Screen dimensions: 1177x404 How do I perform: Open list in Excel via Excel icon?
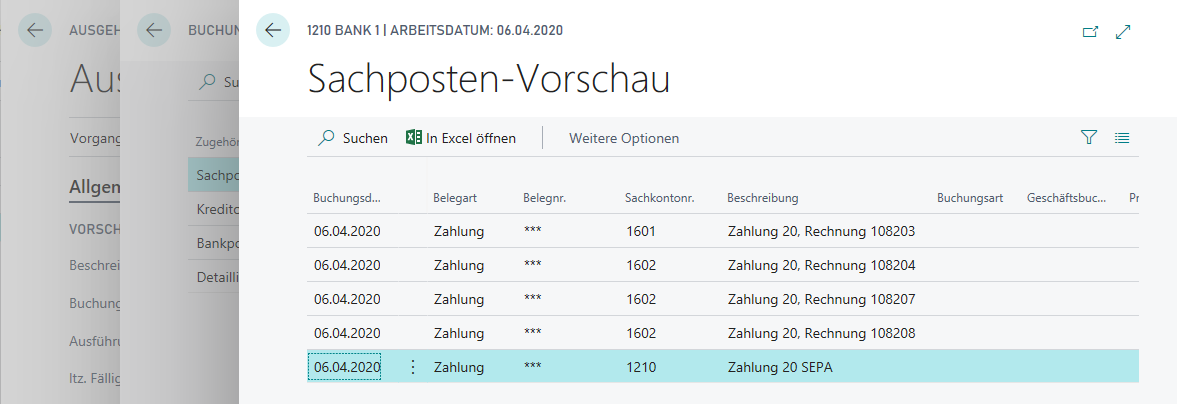(x=413, y=138)
